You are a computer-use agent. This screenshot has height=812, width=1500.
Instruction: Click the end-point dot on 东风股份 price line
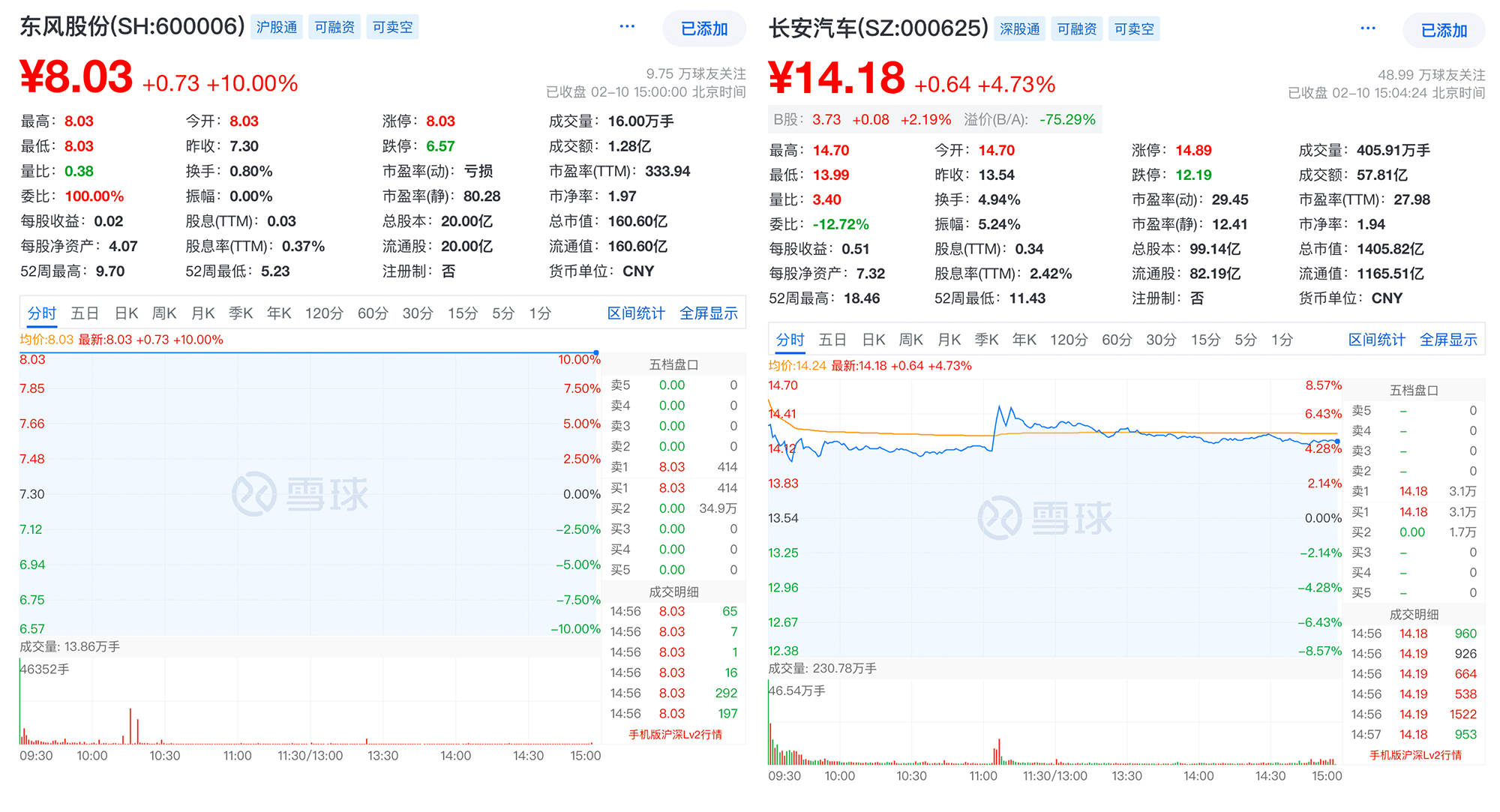[x=596, y=352]
